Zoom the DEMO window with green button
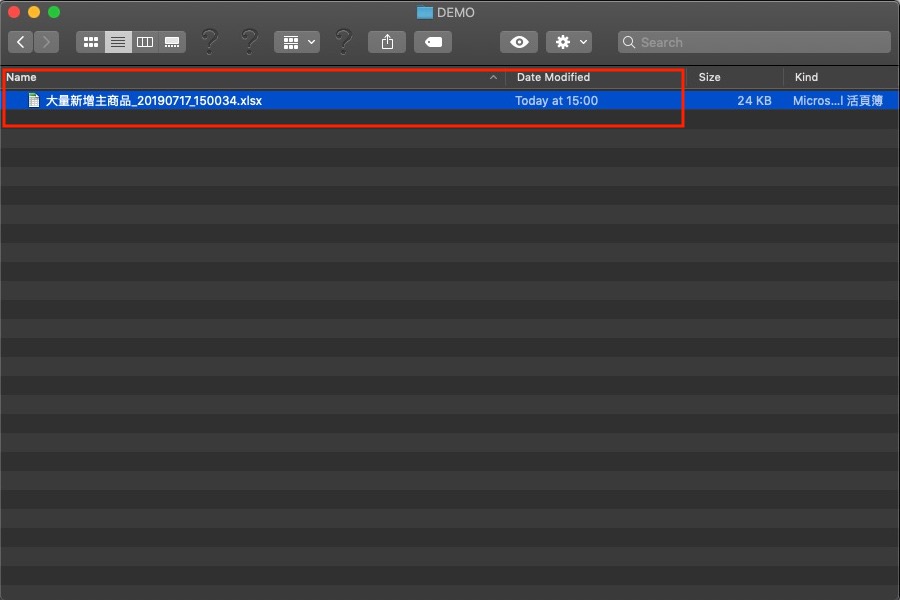The image size is (900, 600). click(54, 12)
